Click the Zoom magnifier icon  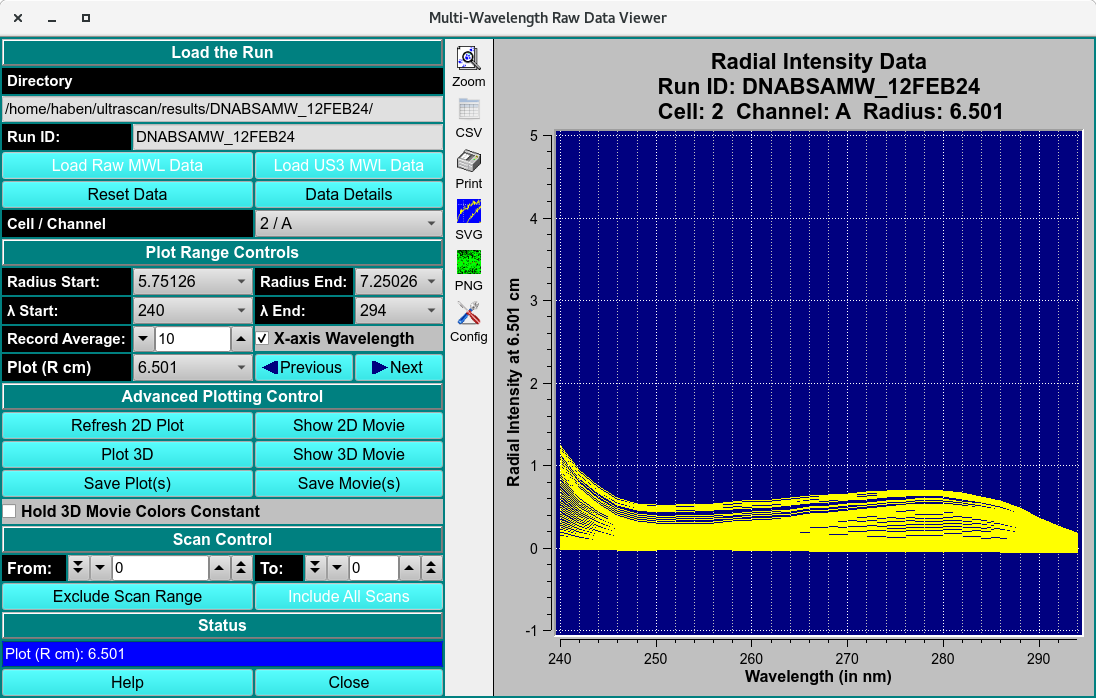pyautogui.click(x=468, y=59)
